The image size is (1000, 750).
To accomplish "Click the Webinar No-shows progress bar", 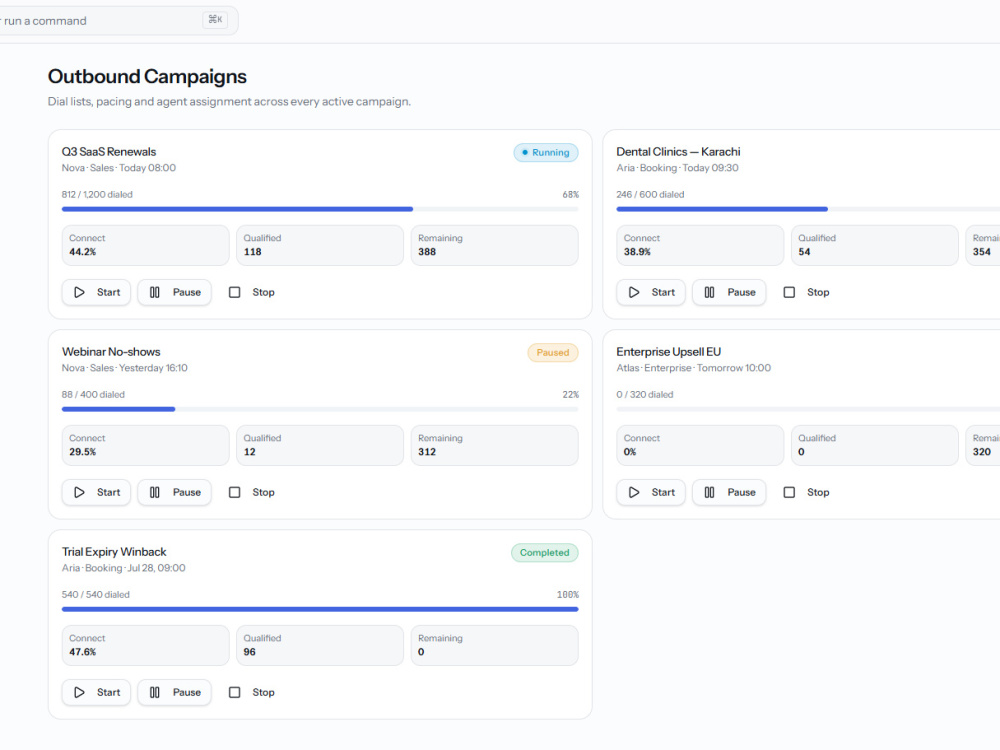I will [320, 409].
